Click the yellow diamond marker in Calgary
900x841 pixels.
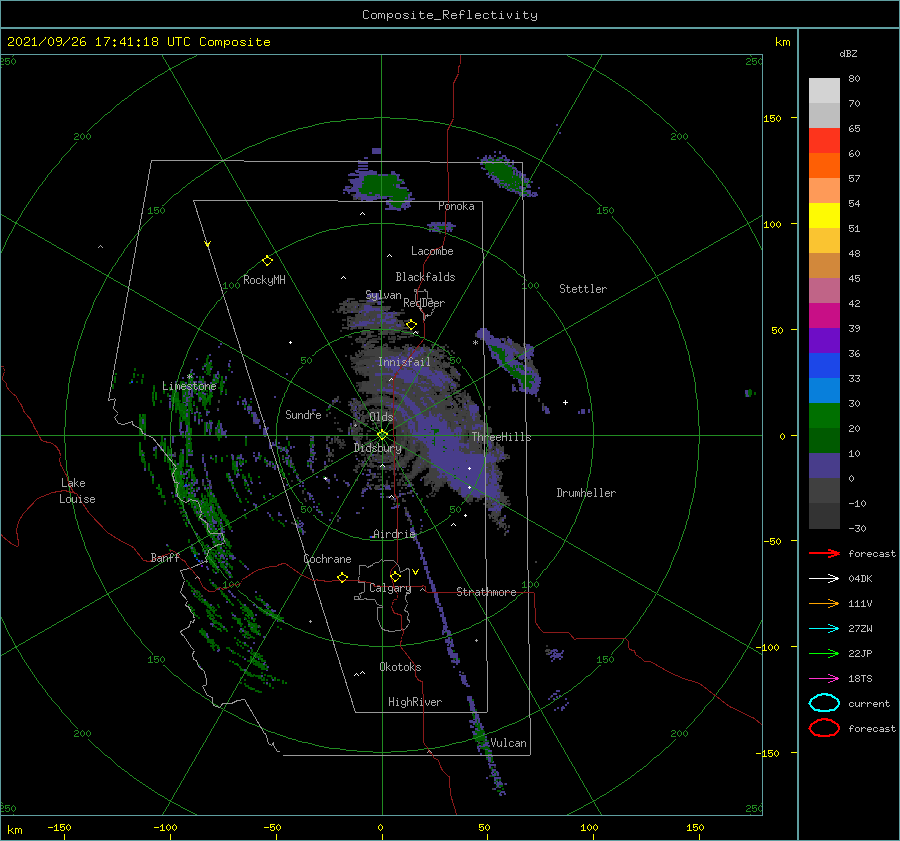tap(395, 576)
